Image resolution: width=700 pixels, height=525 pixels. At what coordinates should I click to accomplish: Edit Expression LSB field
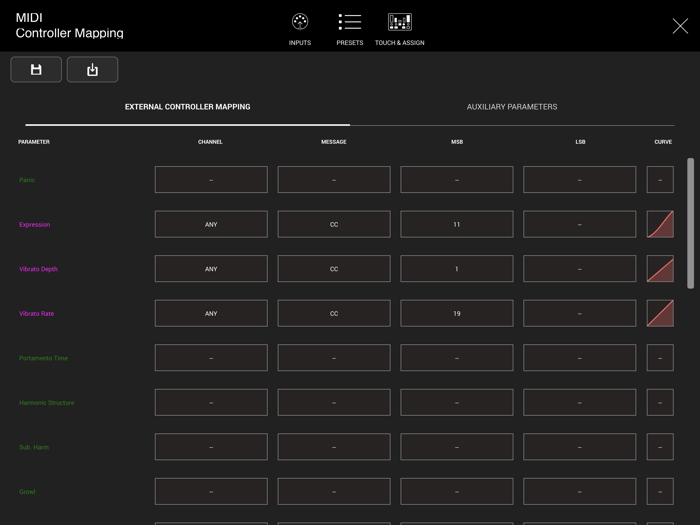point(579,224)
